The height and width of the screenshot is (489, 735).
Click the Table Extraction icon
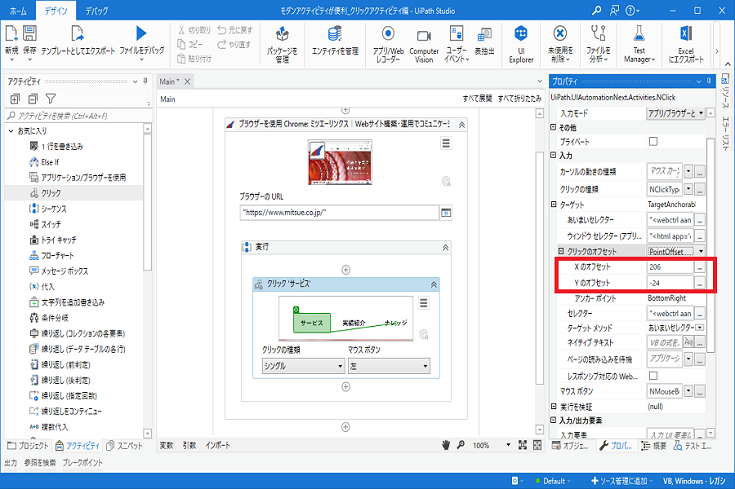click(484, 35)
